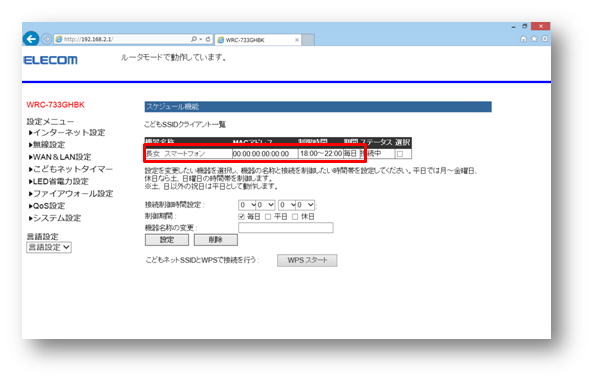Image resolution: width=593 pixels, height=381 pixels.
Task: Click the 設定 button
Action: pyautogui.click(x=167, y=240)
